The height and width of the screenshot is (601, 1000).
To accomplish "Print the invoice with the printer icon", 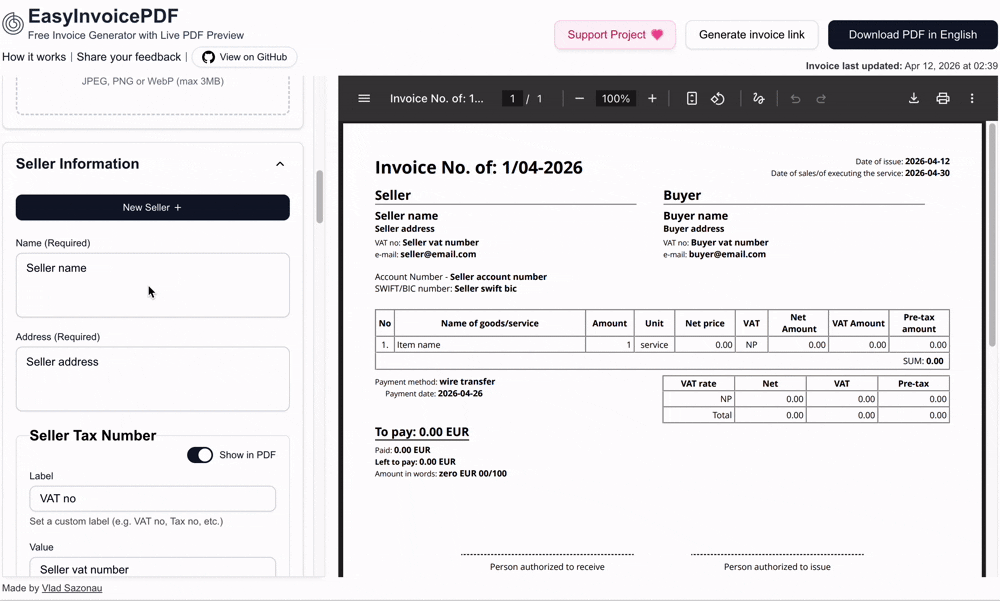I will click(x=943, y=98).
